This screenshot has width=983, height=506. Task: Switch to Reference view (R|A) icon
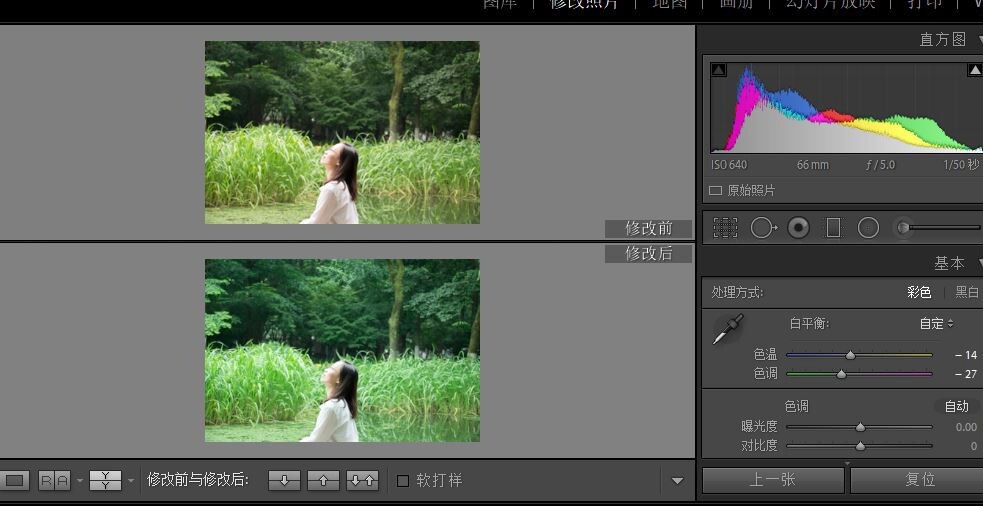[55, 480]
